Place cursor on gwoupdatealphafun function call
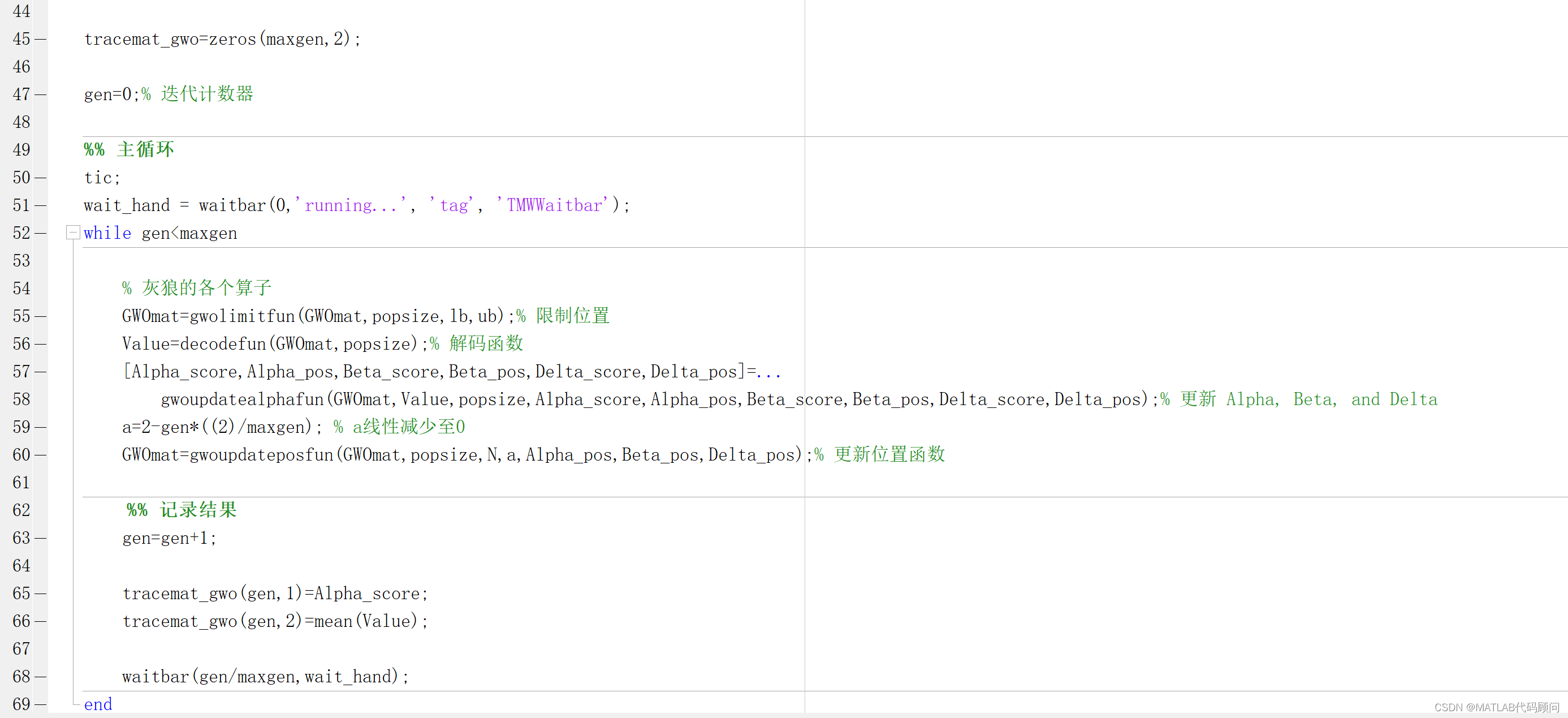This screenshot has height=718, width=1568. (x=242, y=399)
